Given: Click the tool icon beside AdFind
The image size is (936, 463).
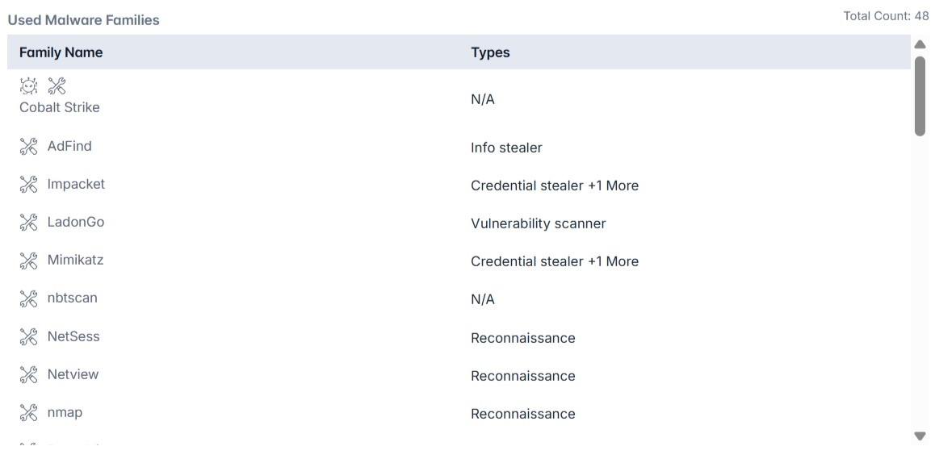Looking at the screenshot, I should click(x=28, y=147).
